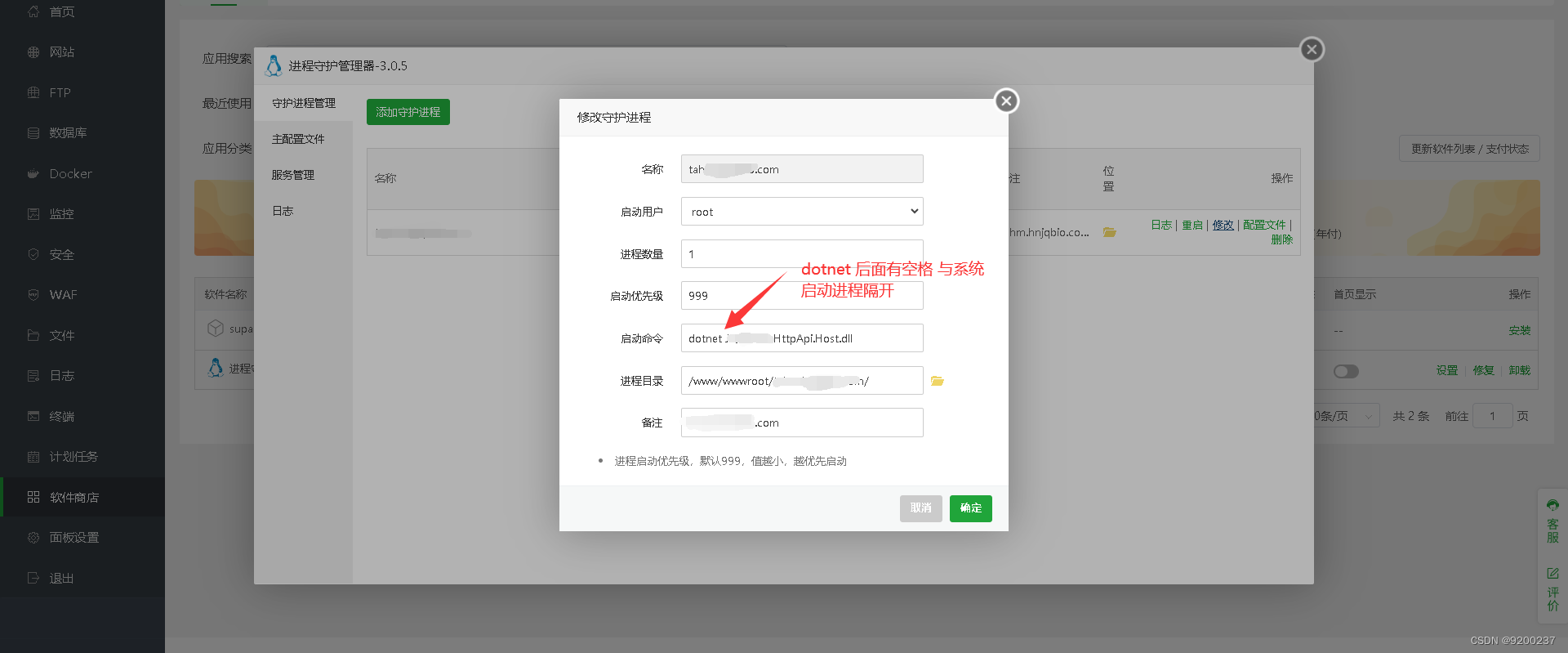Image resolution: width=1568 pixels, height=653 pixels.
Task: Open the 日志 sidebar icon
Action: coord(33,376)
